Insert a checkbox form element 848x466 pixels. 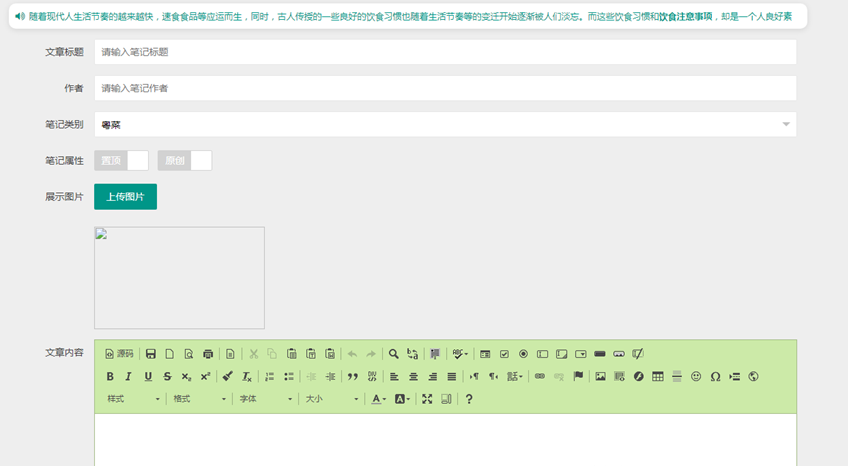[504, 354]
